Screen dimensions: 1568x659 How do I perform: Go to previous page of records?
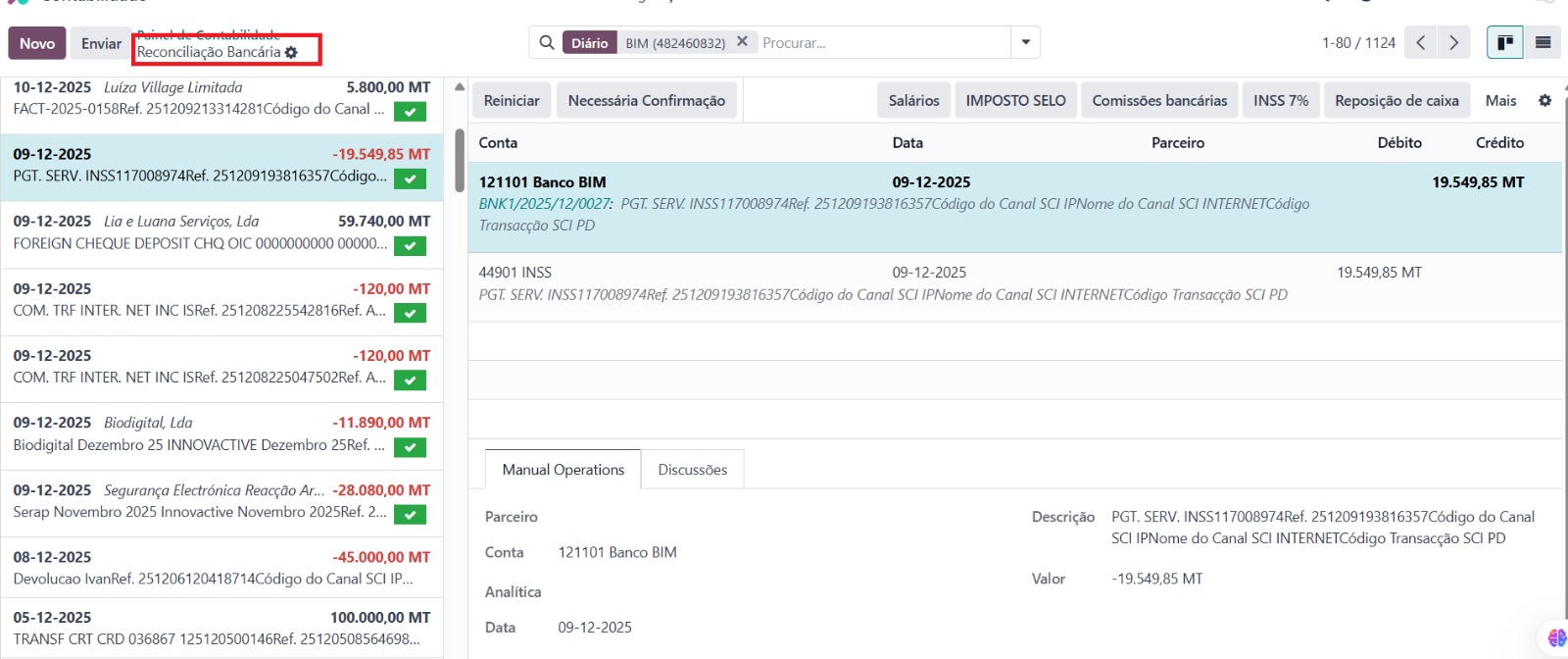1420,43
